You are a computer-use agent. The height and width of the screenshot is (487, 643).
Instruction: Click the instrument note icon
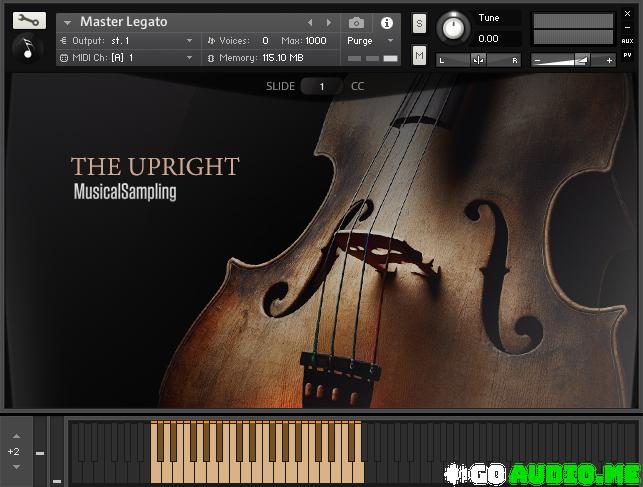pyautogui.click(x=28, y=48)
